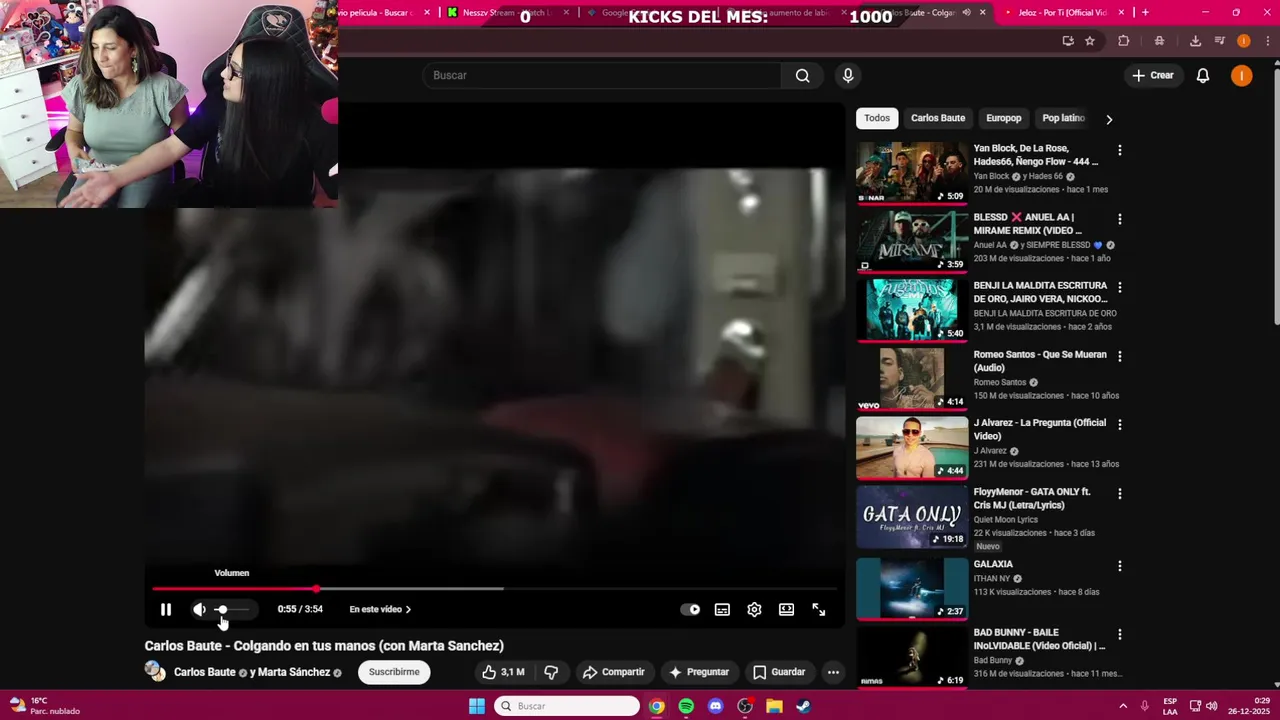The image size is (1280, 720).
Task: Open Windows Start menu
Action: [x=477, y=706]
